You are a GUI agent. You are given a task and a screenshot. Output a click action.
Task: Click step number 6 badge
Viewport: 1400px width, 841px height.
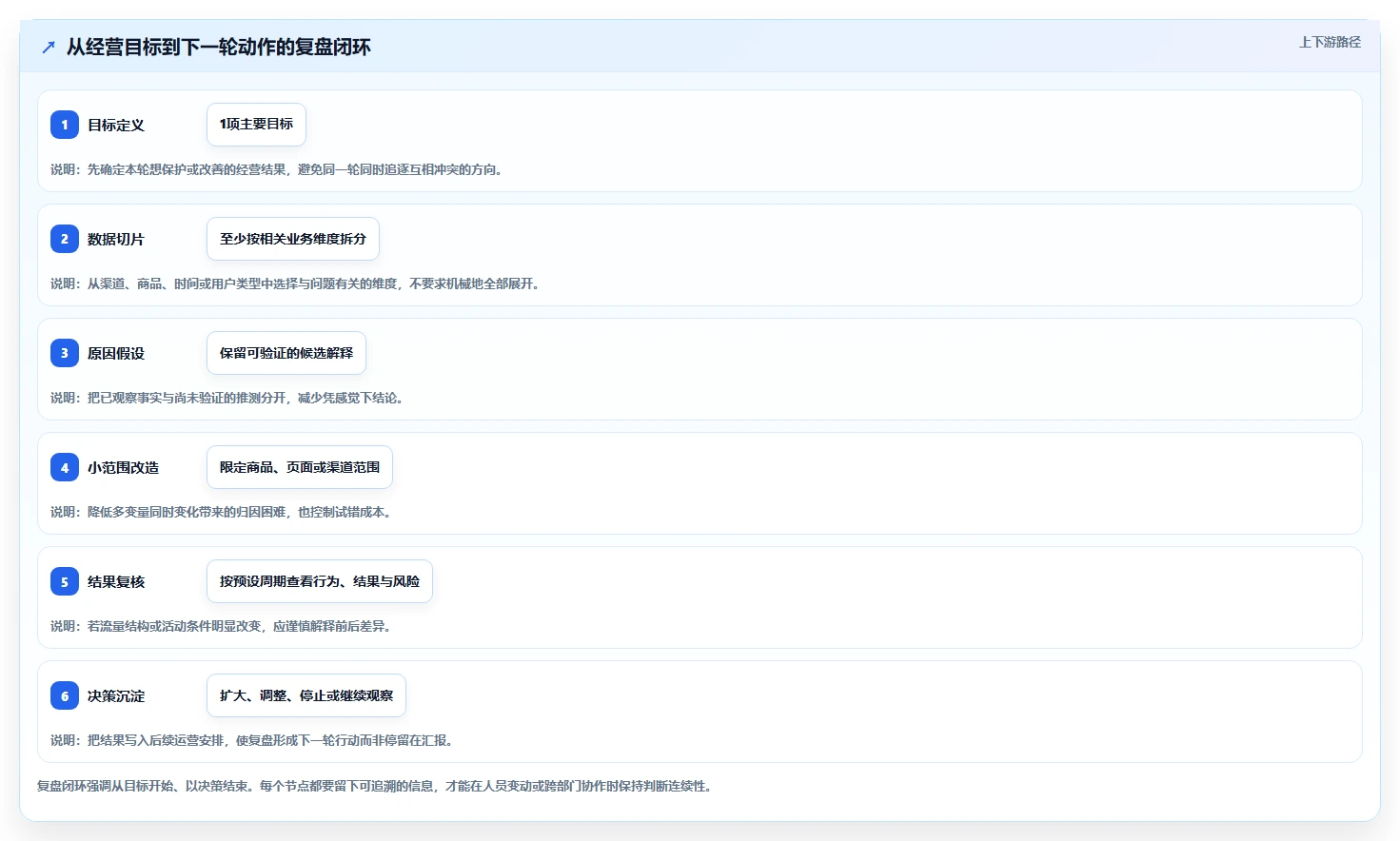coord(65,695)
